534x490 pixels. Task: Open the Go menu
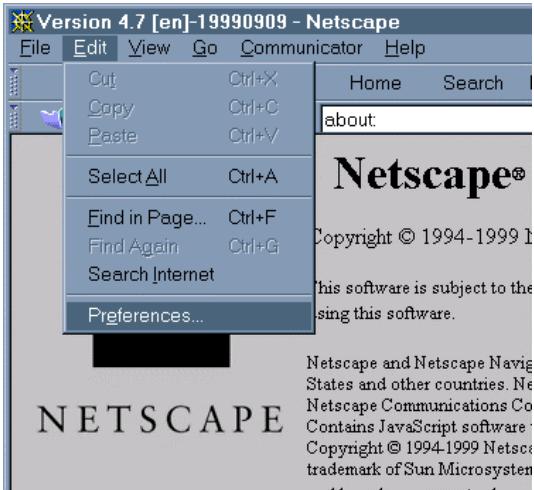click(x=205, y=48)
